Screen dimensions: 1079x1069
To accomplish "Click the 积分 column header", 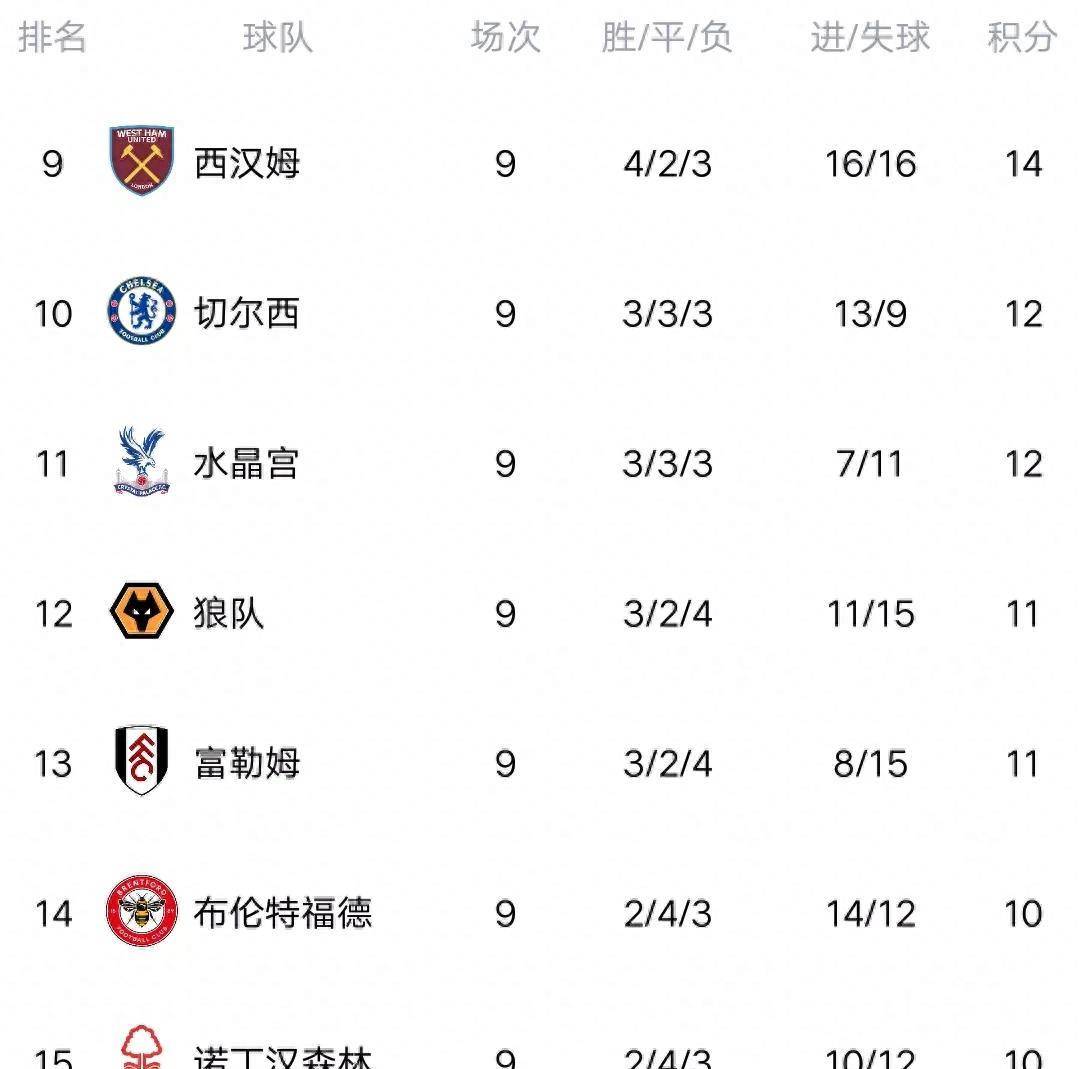I will [x=1023, y=37].
